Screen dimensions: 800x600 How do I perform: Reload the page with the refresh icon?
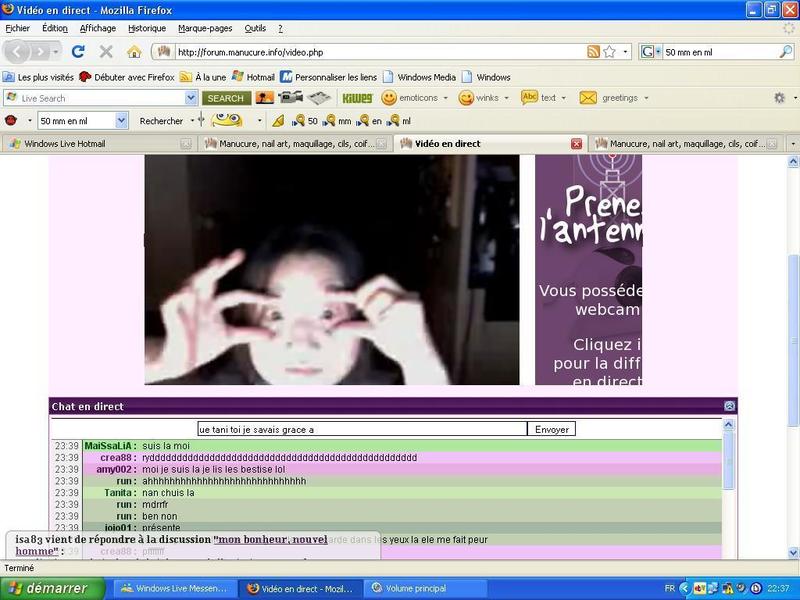(78, 51)
